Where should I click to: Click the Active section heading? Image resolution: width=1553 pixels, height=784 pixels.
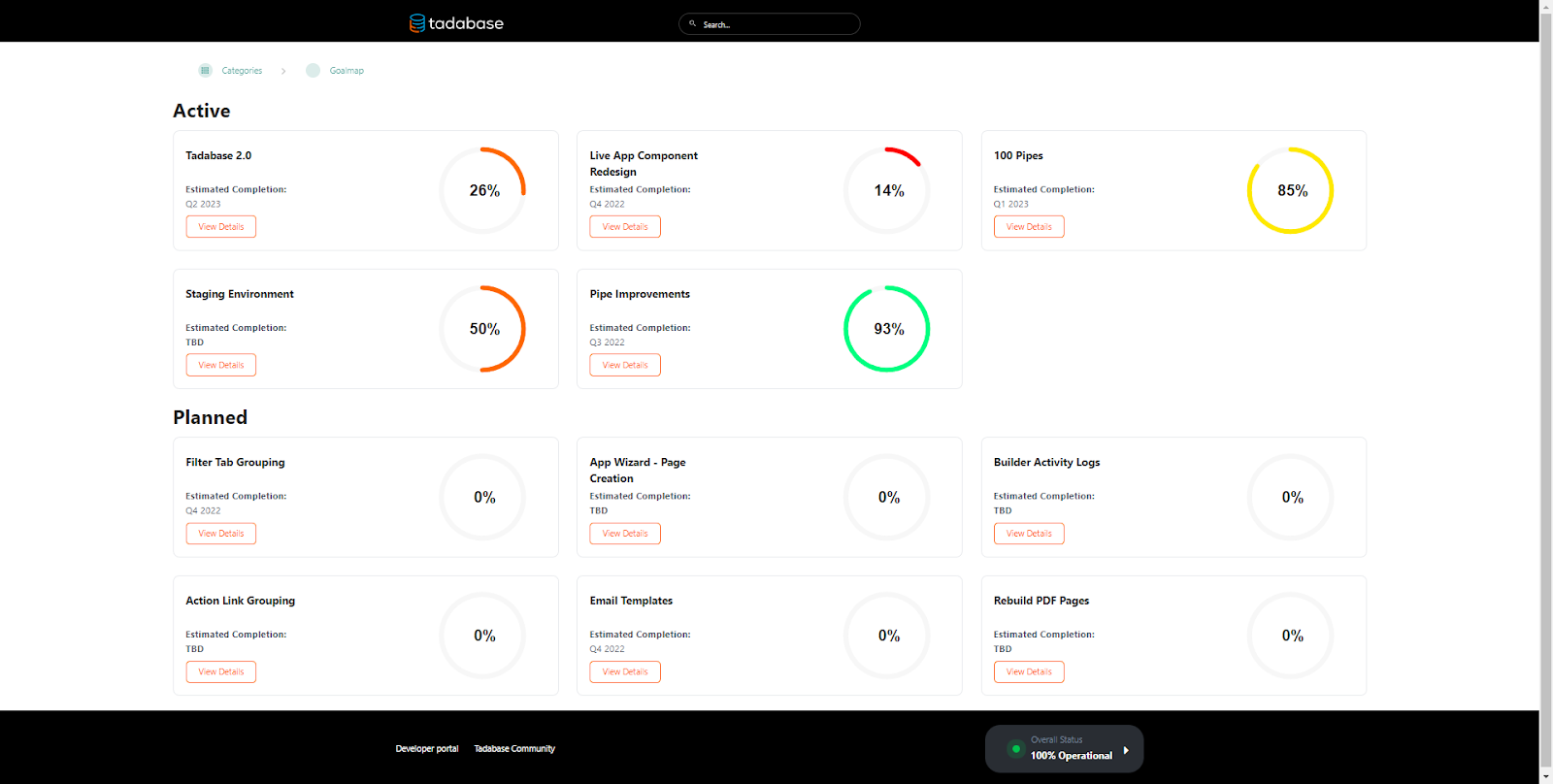point(202,111)
